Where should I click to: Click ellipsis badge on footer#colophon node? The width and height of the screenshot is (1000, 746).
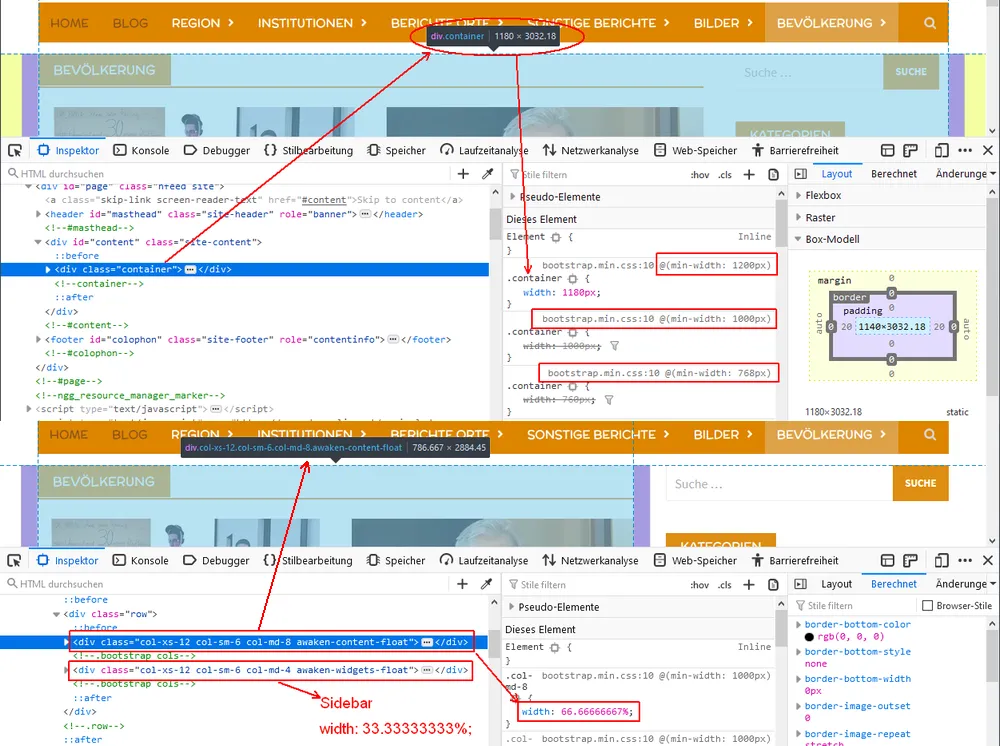tap(393, 339)
